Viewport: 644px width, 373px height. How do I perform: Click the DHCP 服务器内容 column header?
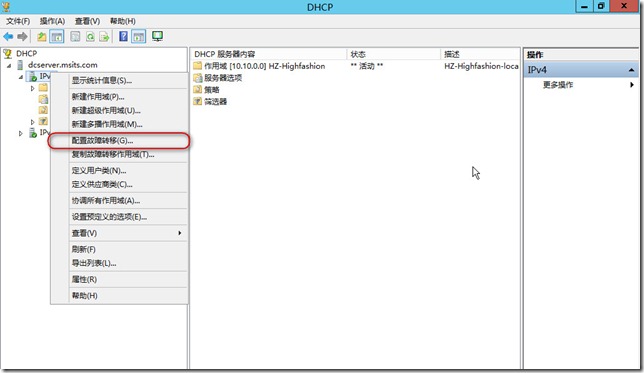click(269, 54)
